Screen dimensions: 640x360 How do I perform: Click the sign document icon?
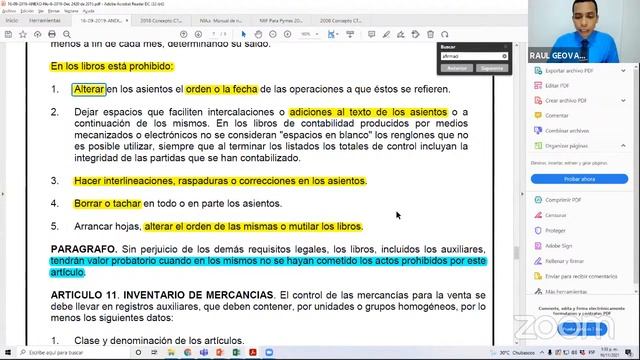[x=401, y=35]
